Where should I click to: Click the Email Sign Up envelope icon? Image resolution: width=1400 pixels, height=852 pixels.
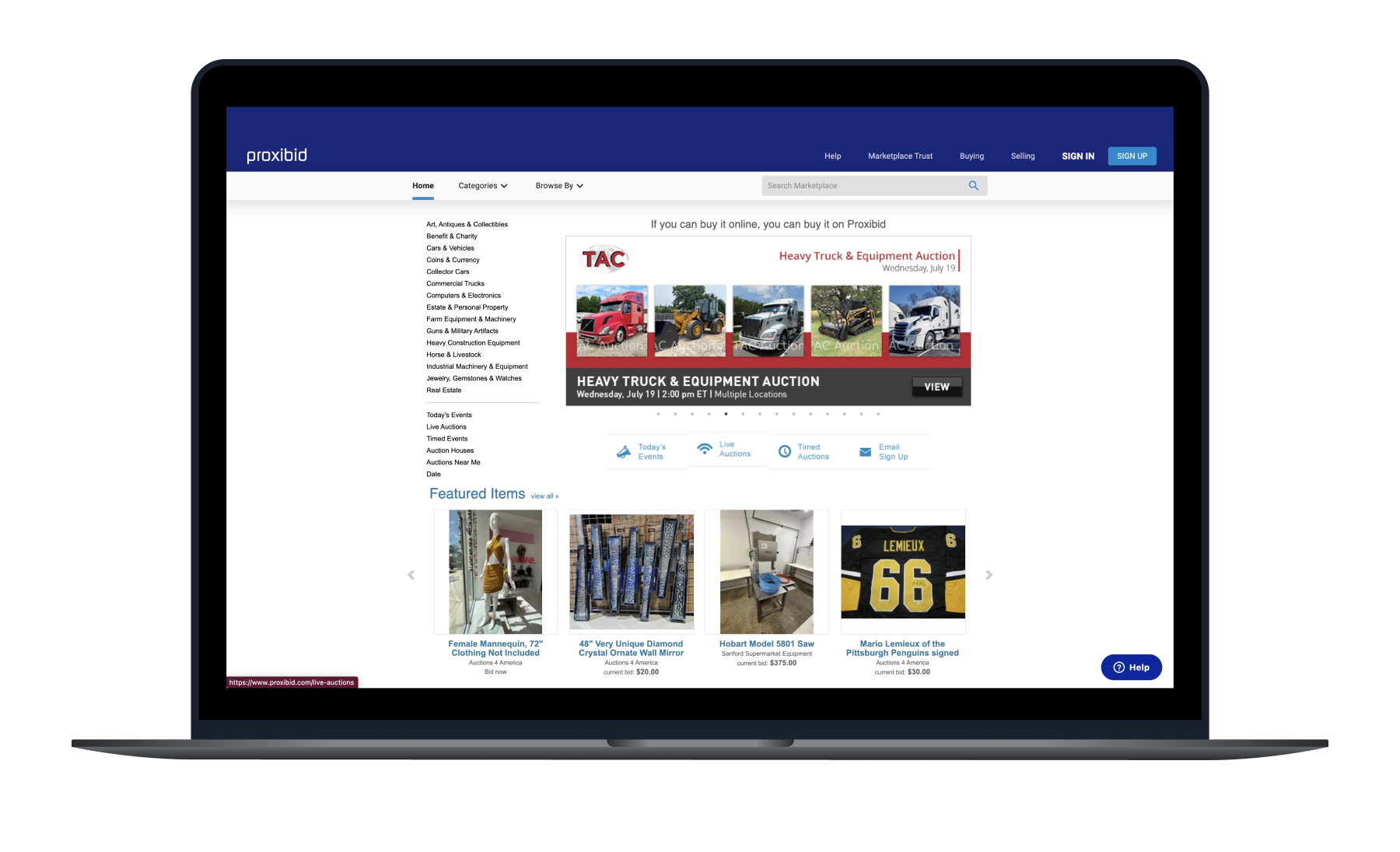[x=865, y=451]
